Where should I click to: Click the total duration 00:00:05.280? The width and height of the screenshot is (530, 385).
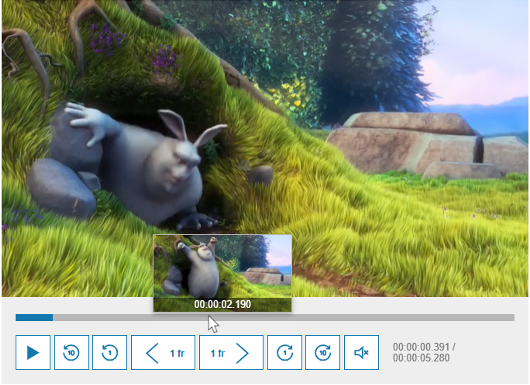tap(421, 358)
